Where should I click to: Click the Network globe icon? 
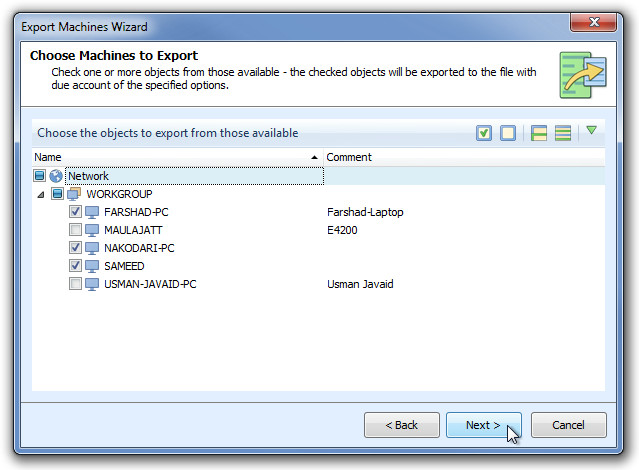point(56,176)
